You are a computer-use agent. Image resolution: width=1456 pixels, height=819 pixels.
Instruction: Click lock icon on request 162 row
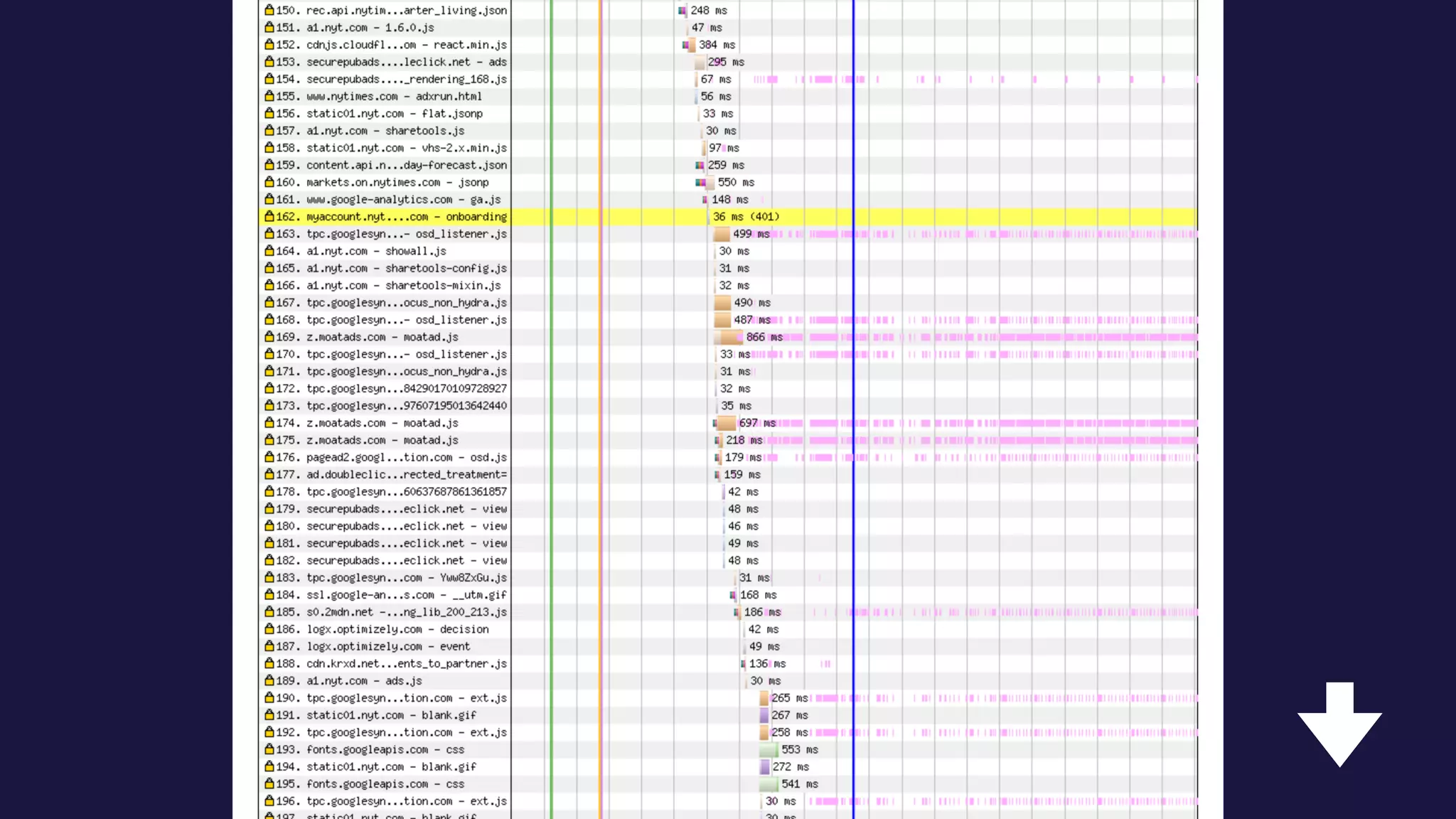click(269, 216)
